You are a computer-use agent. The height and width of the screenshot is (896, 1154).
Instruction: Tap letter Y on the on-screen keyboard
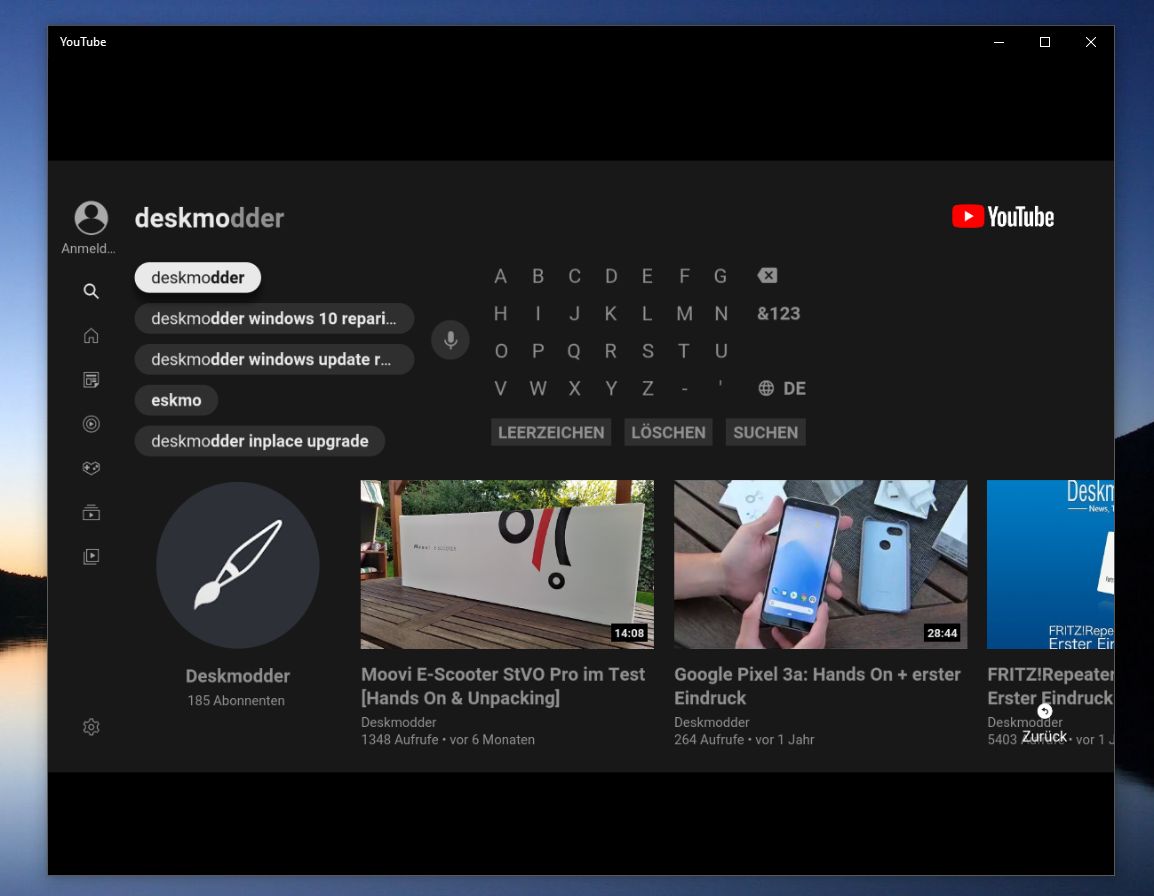[x=611, y=388]
